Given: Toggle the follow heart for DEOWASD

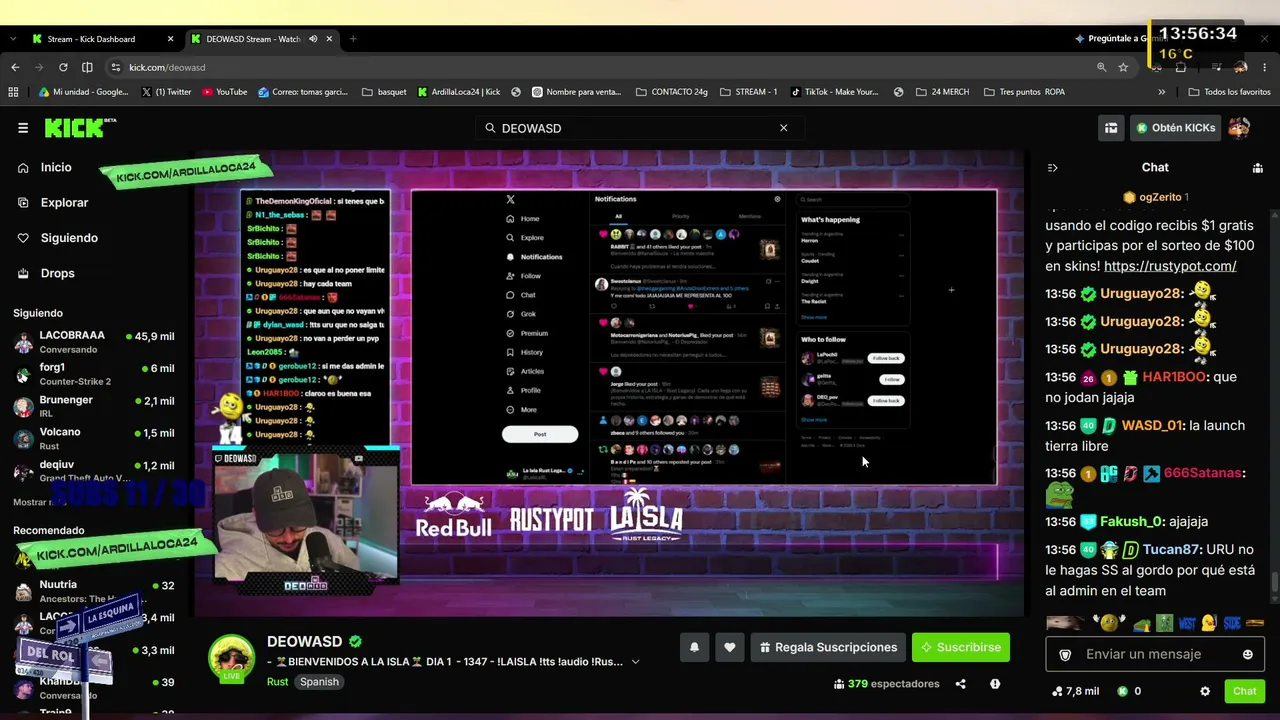Looking at the screenshot, I should [730, 647].
